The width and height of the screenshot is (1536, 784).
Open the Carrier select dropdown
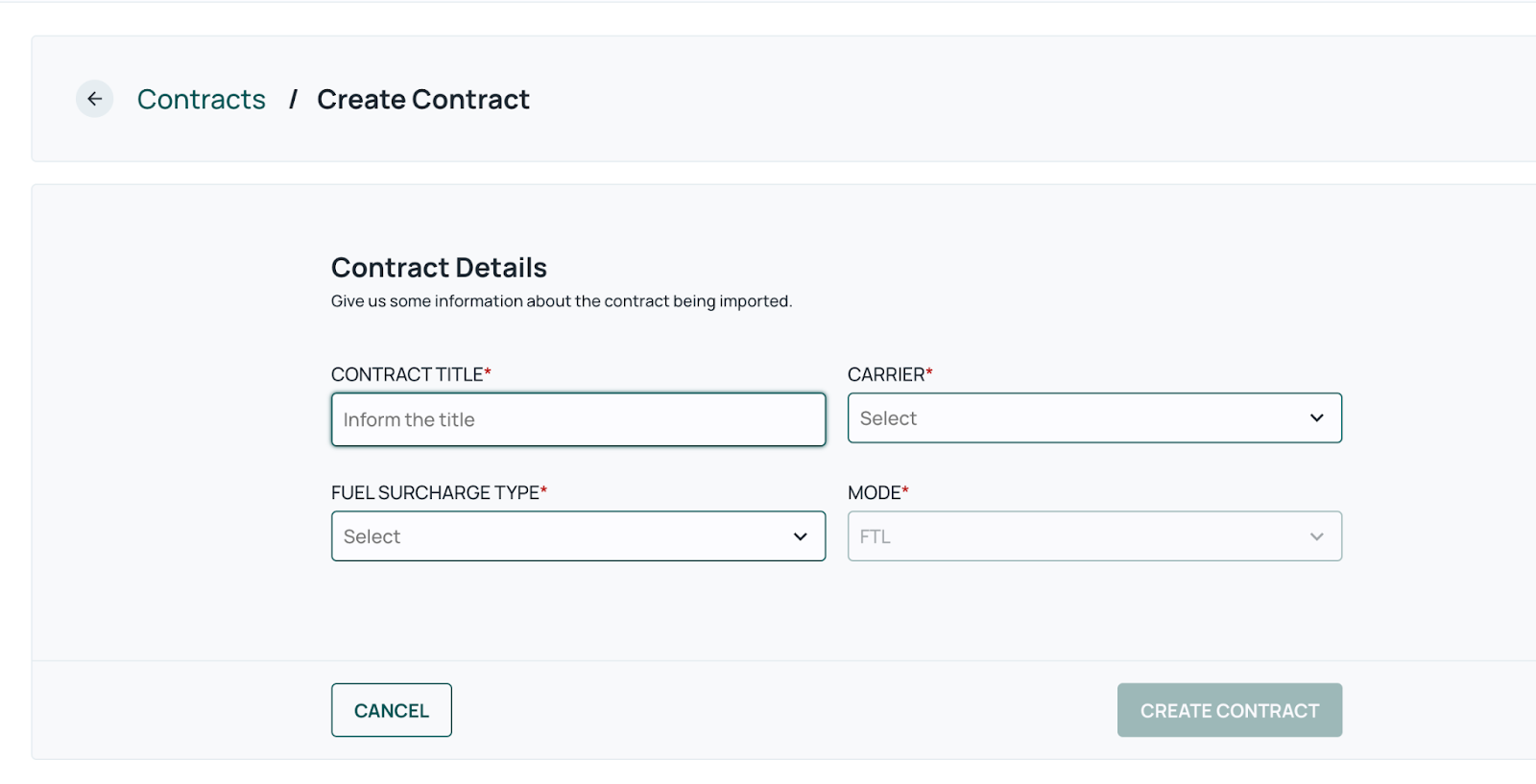pyautogui.click(x=1094, y=418)
